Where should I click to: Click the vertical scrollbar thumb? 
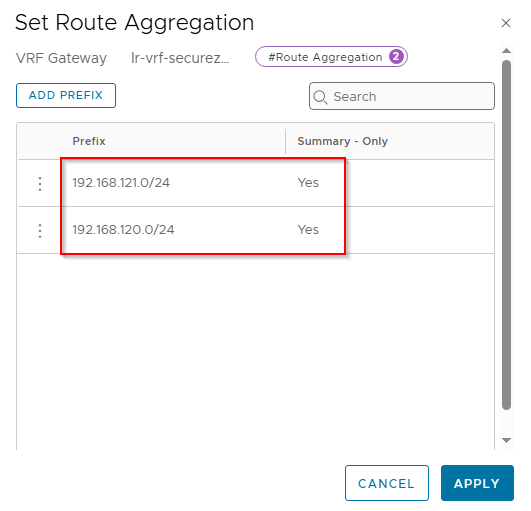[x=506, y=235]
